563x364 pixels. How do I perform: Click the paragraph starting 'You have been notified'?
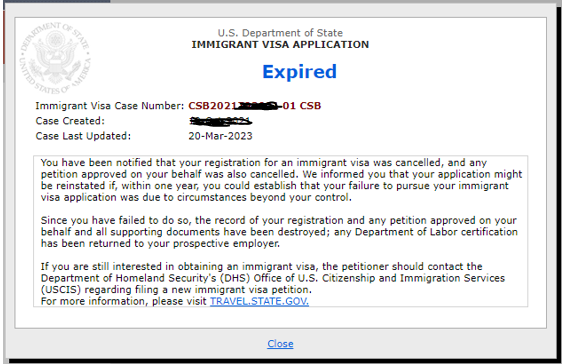coord(281,180)
